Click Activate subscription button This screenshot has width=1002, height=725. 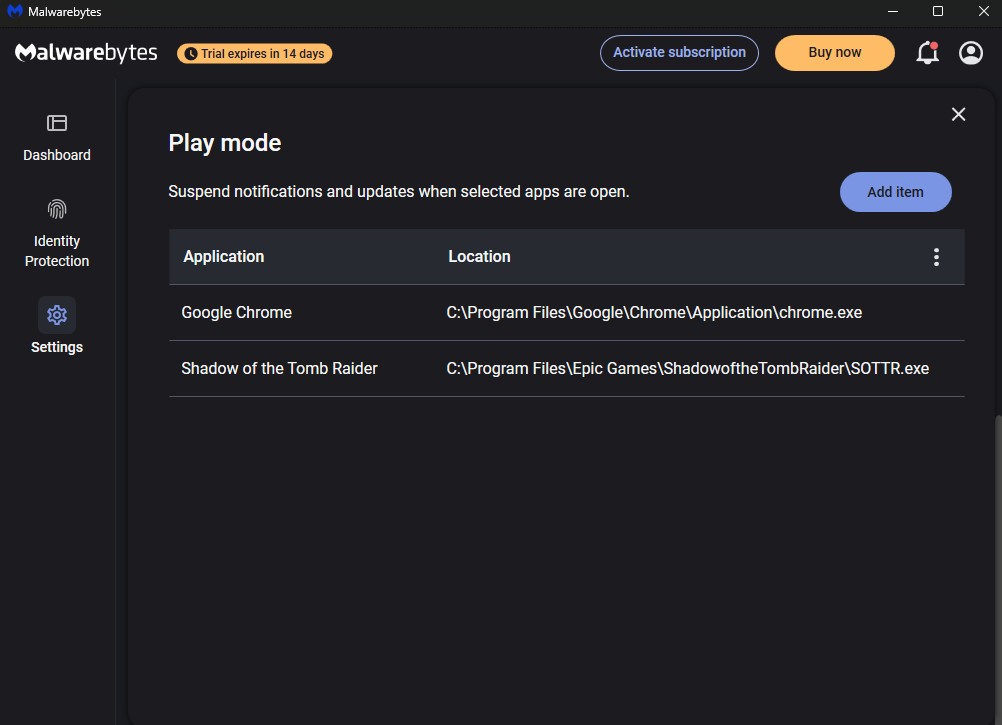click(x=679, y=53)
